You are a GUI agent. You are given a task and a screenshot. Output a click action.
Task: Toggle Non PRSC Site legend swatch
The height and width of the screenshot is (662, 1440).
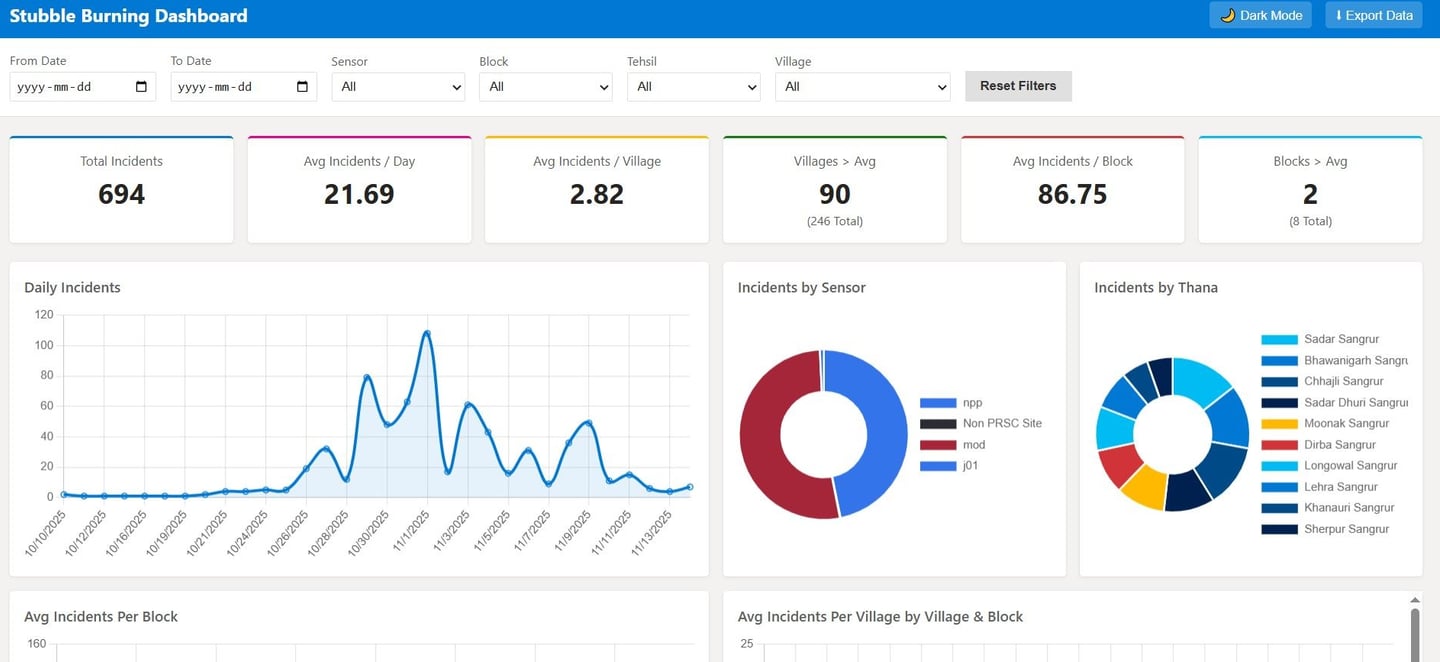(938, 424)
